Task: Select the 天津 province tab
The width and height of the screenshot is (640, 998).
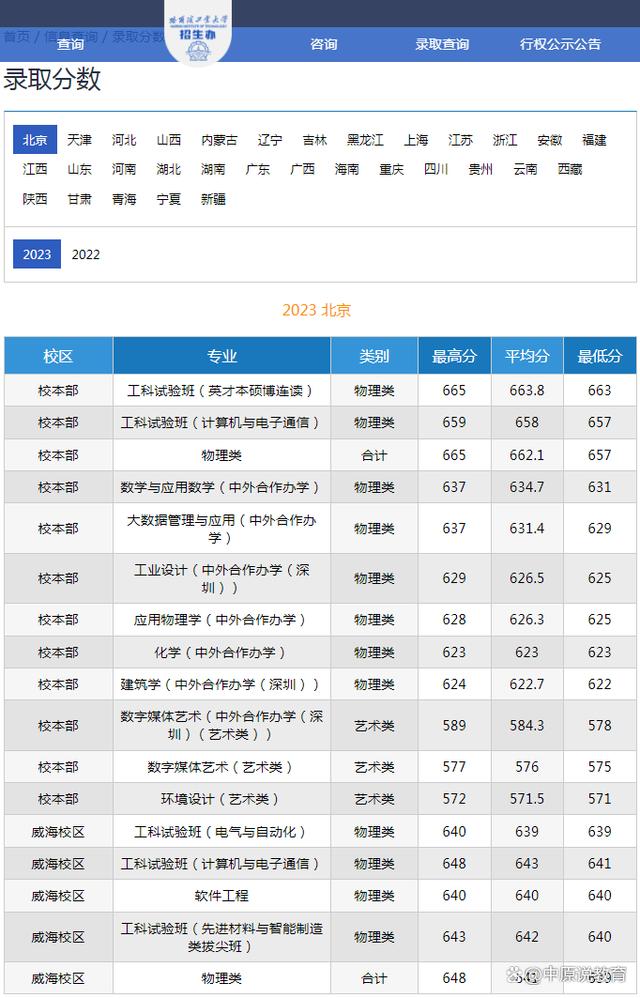Action: [x=80, y=139]
